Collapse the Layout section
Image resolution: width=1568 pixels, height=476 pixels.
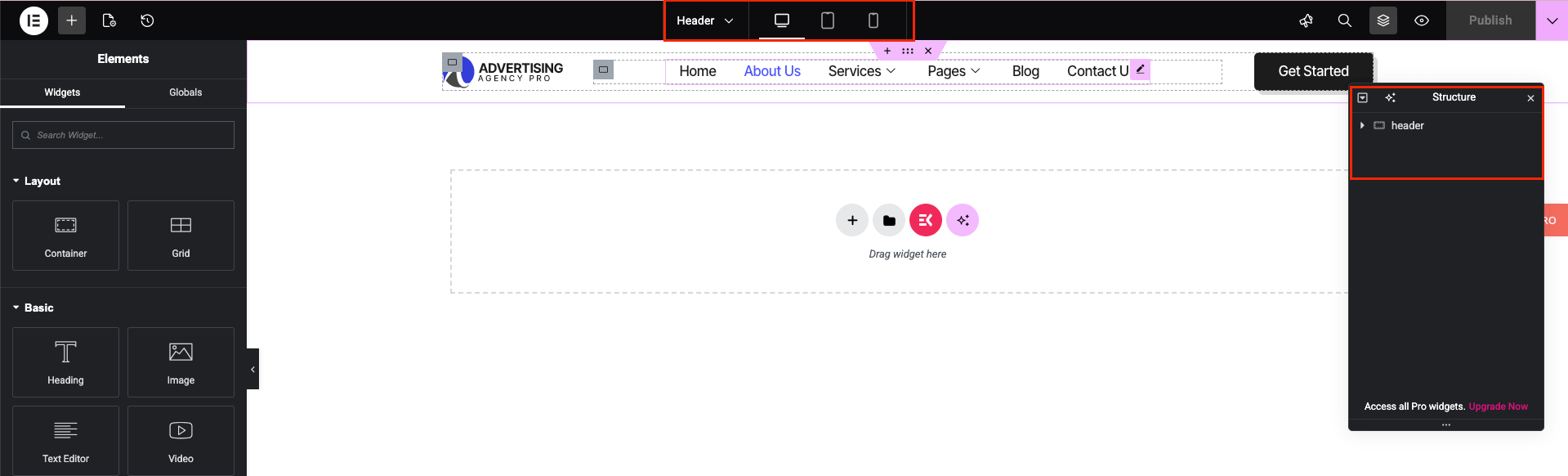pos(37,181)
